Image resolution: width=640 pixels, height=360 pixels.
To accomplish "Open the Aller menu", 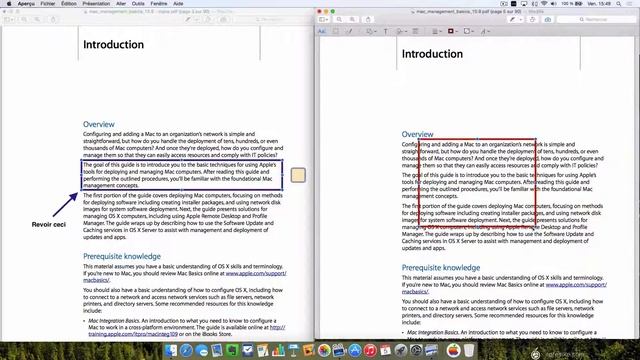I will point(121,4).
